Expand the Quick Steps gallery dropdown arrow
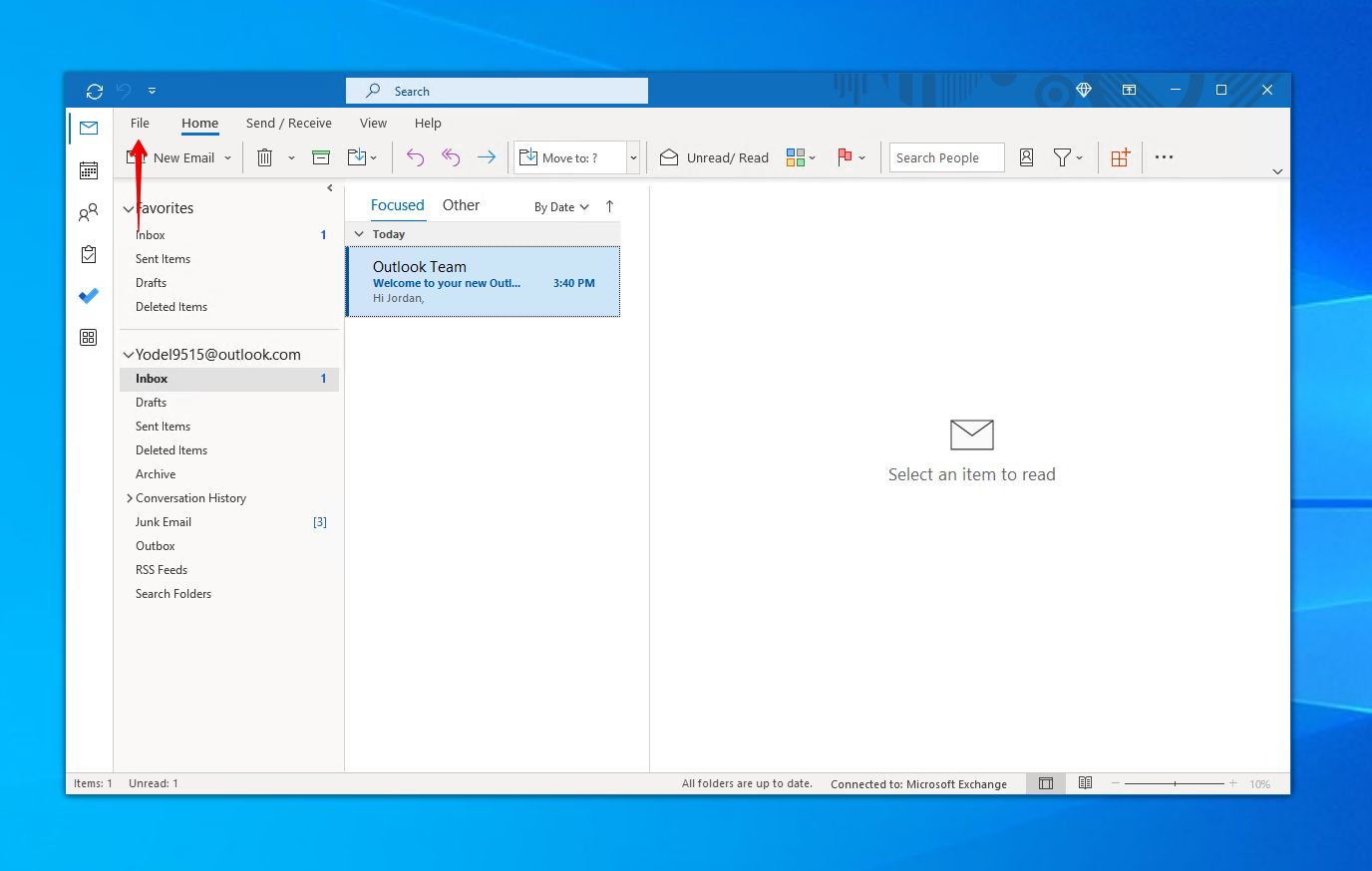Screen dimensions: 1372x871 (633, 157)
